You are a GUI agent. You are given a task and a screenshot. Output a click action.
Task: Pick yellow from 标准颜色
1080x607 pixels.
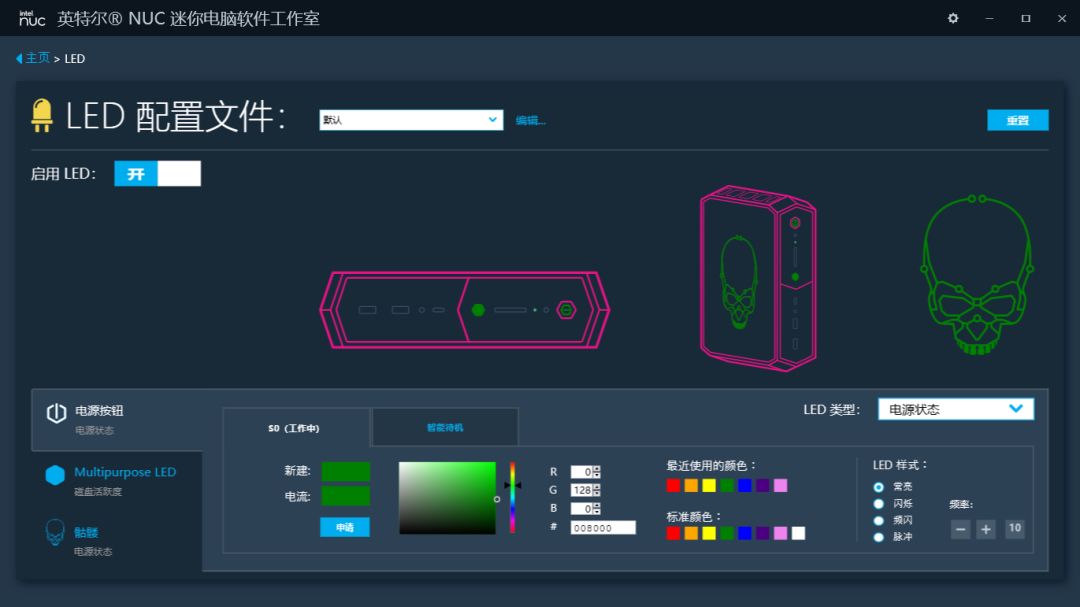click(x=709, y=533)
